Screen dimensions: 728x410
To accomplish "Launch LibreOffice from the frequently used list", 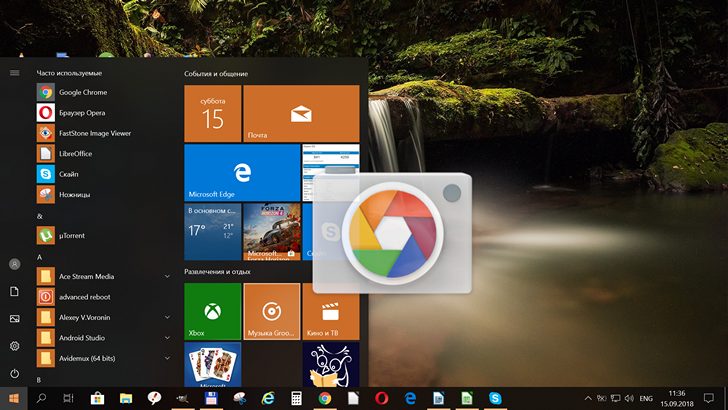I will [103, 154].
